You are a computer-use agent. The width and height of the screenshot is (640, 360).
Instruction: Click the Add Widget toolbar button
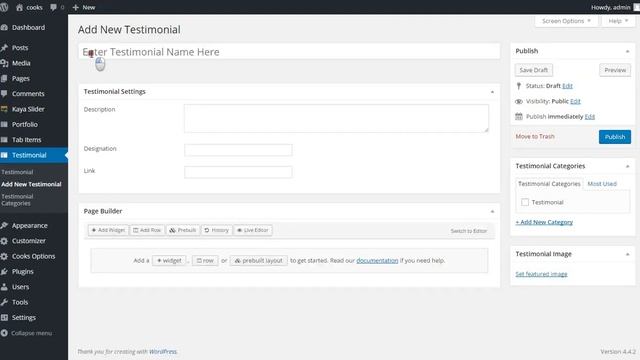pyautogui.click(x=108, y=230)
